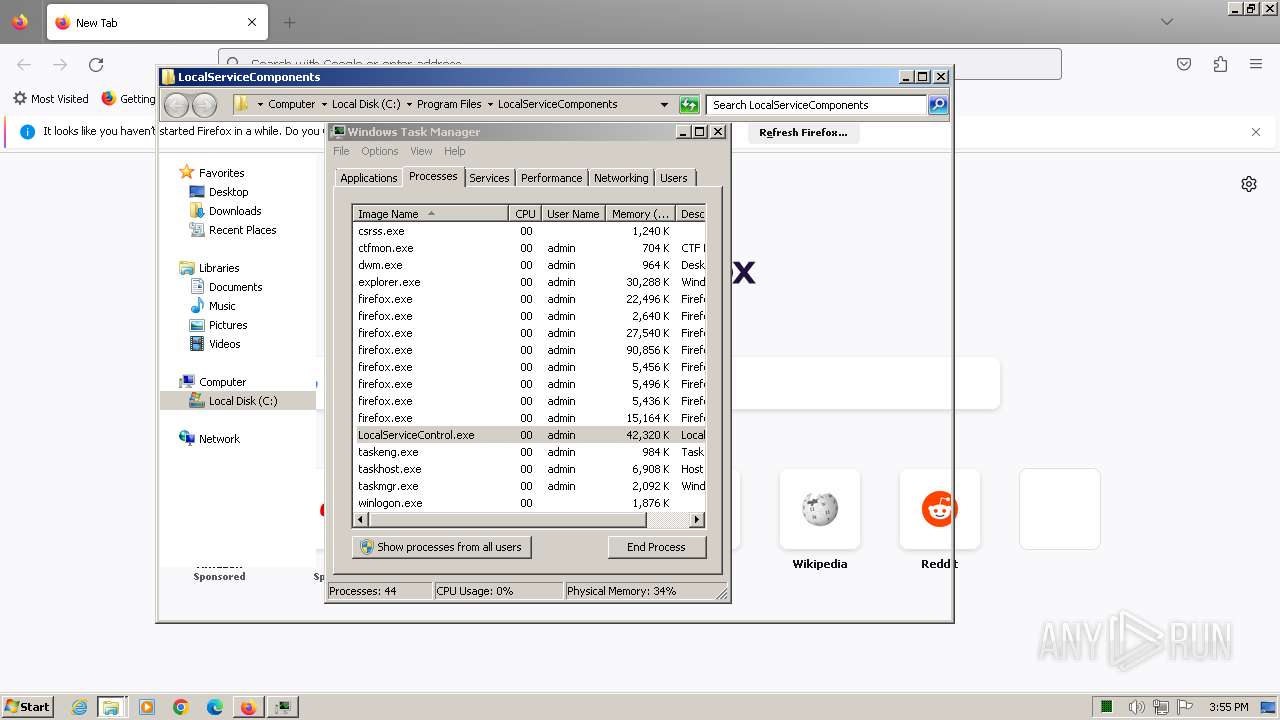
Task: Click process list horizontal scrollbar right arrow
Action: pos(697,519)
